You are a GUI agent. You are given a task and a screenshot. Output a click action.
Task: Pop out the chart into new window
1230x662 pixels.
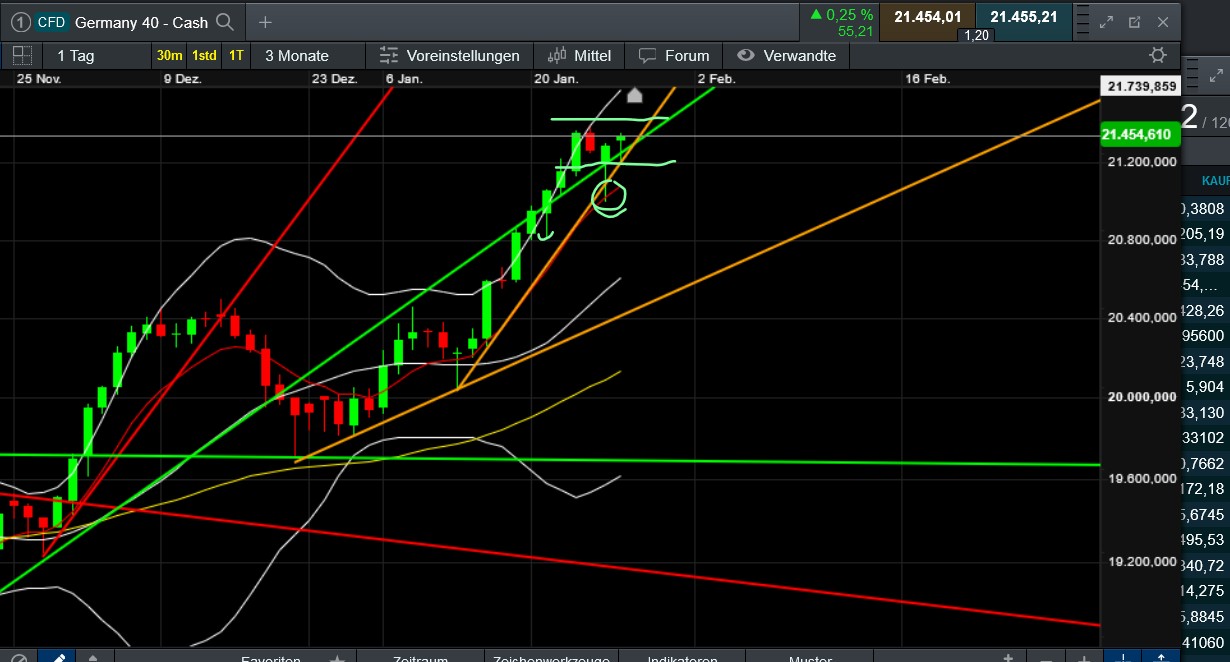(1134, 21)
